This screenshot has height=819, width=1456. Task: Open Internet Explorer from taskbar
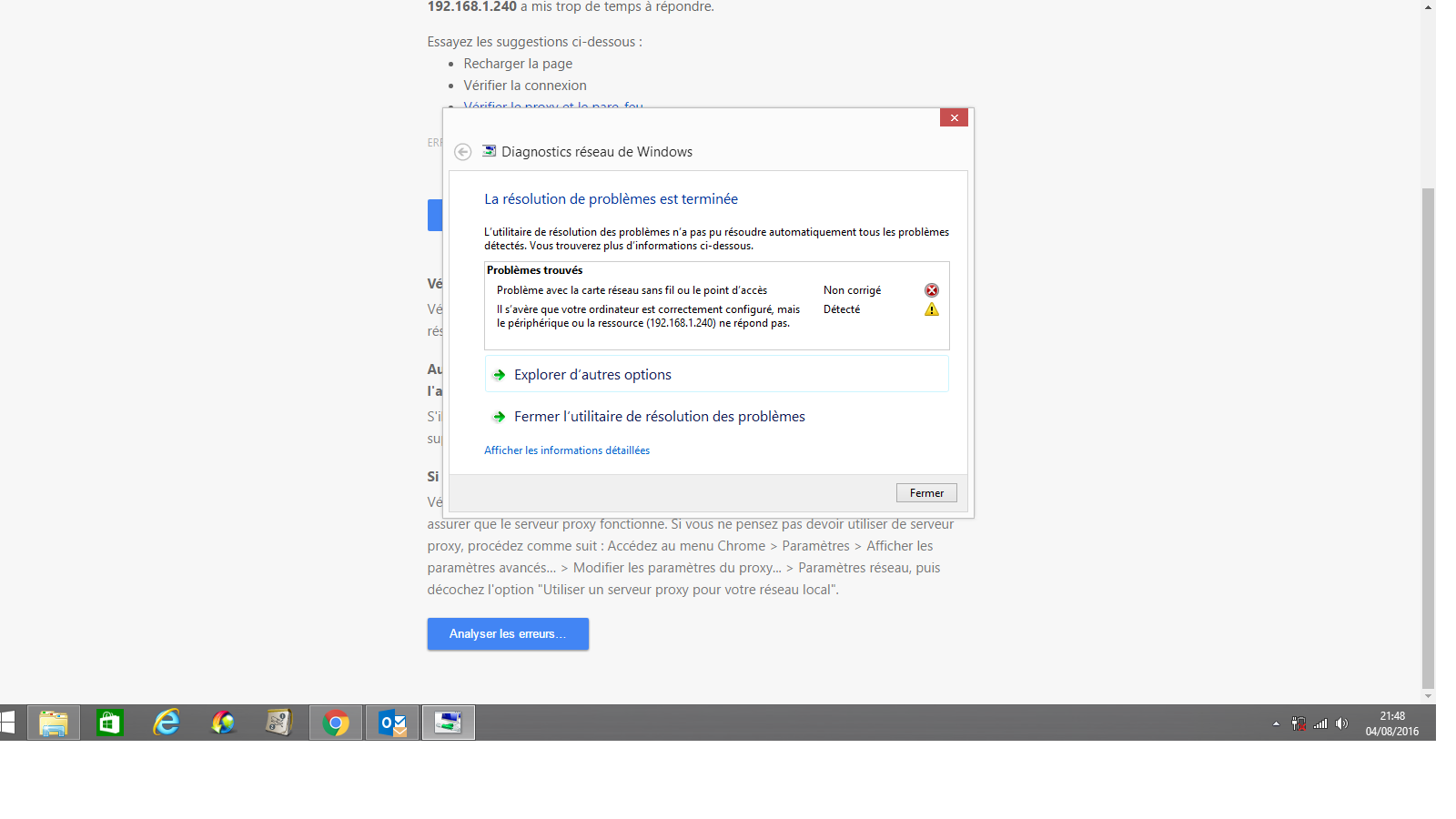pos(167,723)
